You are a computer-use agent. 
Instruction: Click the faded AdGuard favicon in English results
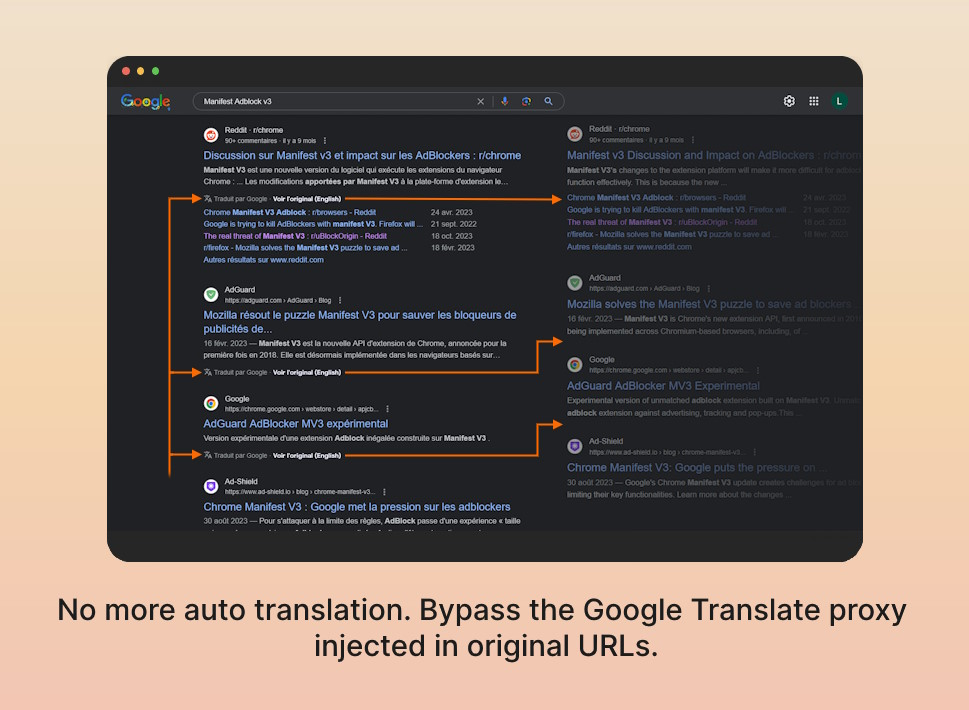(575, 283)
